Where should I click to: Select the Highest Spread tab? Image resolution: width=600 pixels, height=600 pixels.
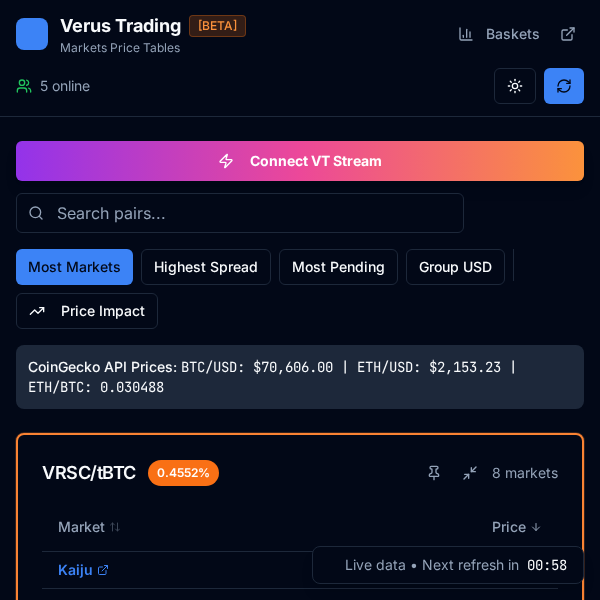pos(206,267)
